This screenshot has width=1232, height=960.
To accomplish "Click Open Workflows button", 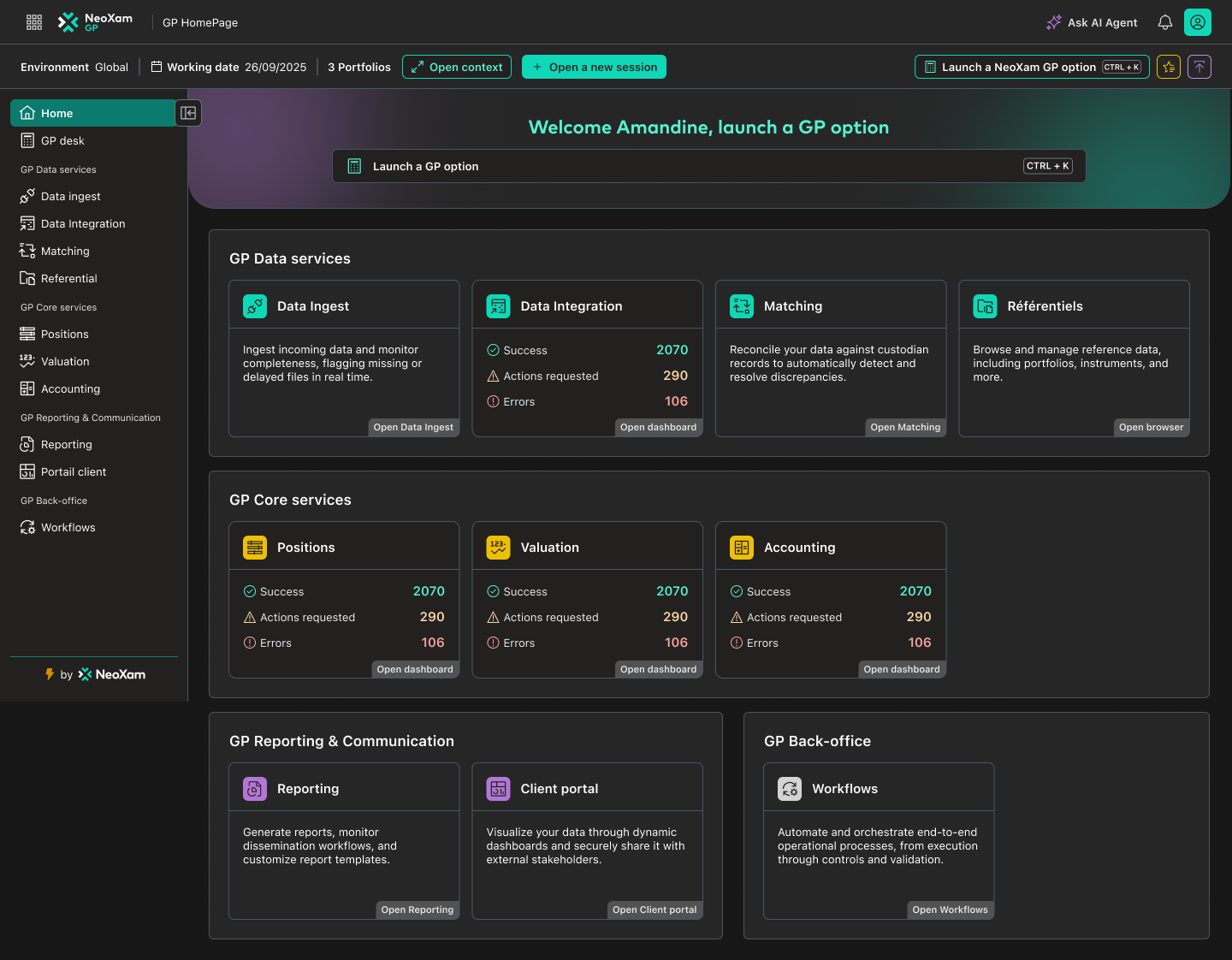I will tap(950, 910).
